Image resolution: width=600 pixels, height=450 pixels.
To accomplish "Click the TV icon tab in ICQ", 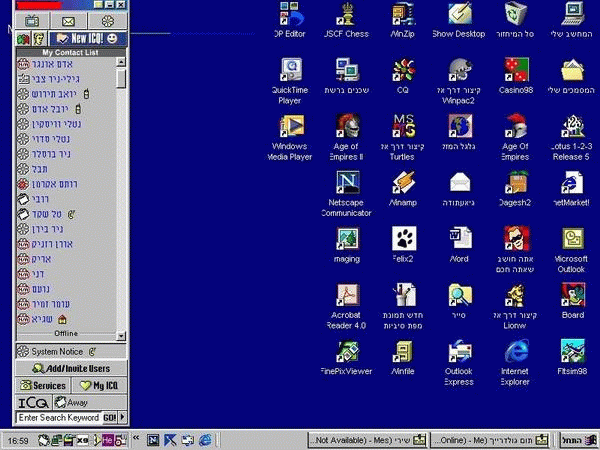I will click(x=32, y=21).
